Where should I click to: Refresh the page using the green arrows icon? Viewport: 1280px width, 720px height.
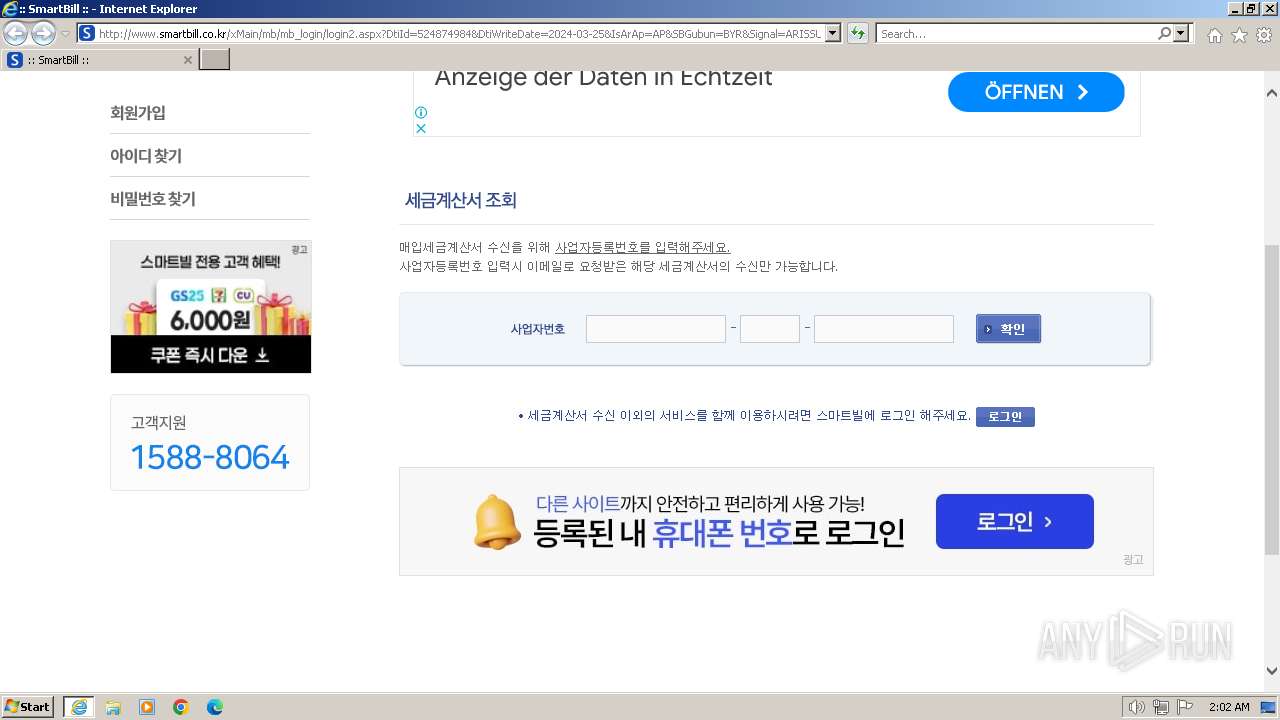coord(857,33)
